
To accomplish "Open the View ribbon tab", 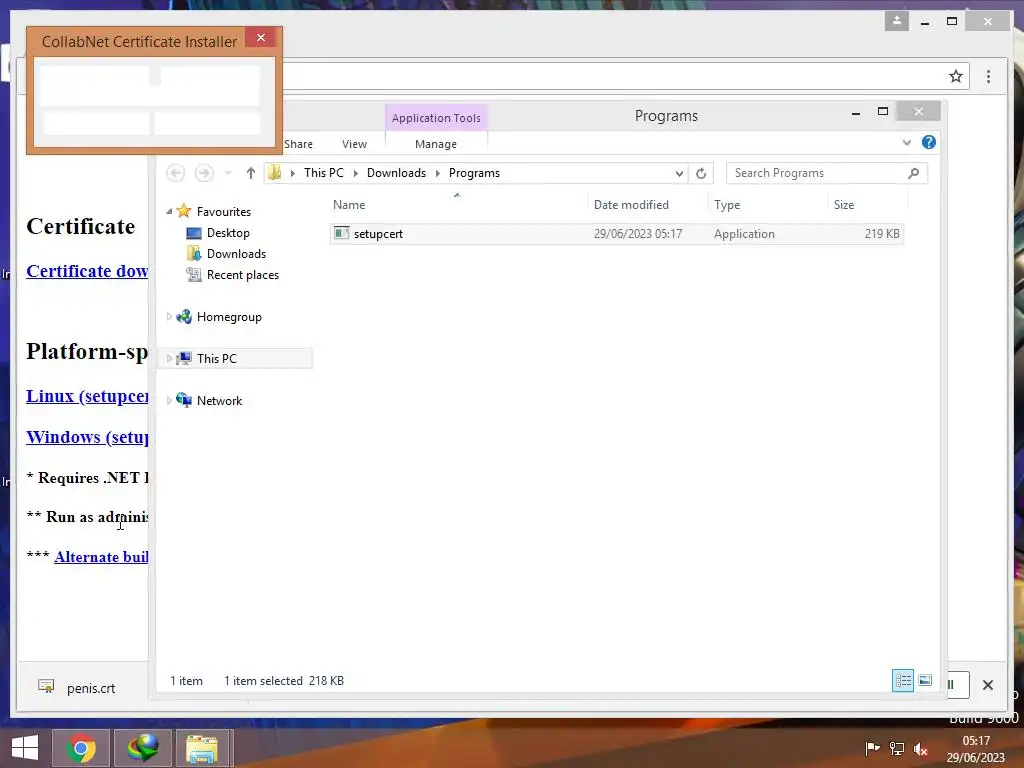I will pyautogui.click(x=355, y=144).
